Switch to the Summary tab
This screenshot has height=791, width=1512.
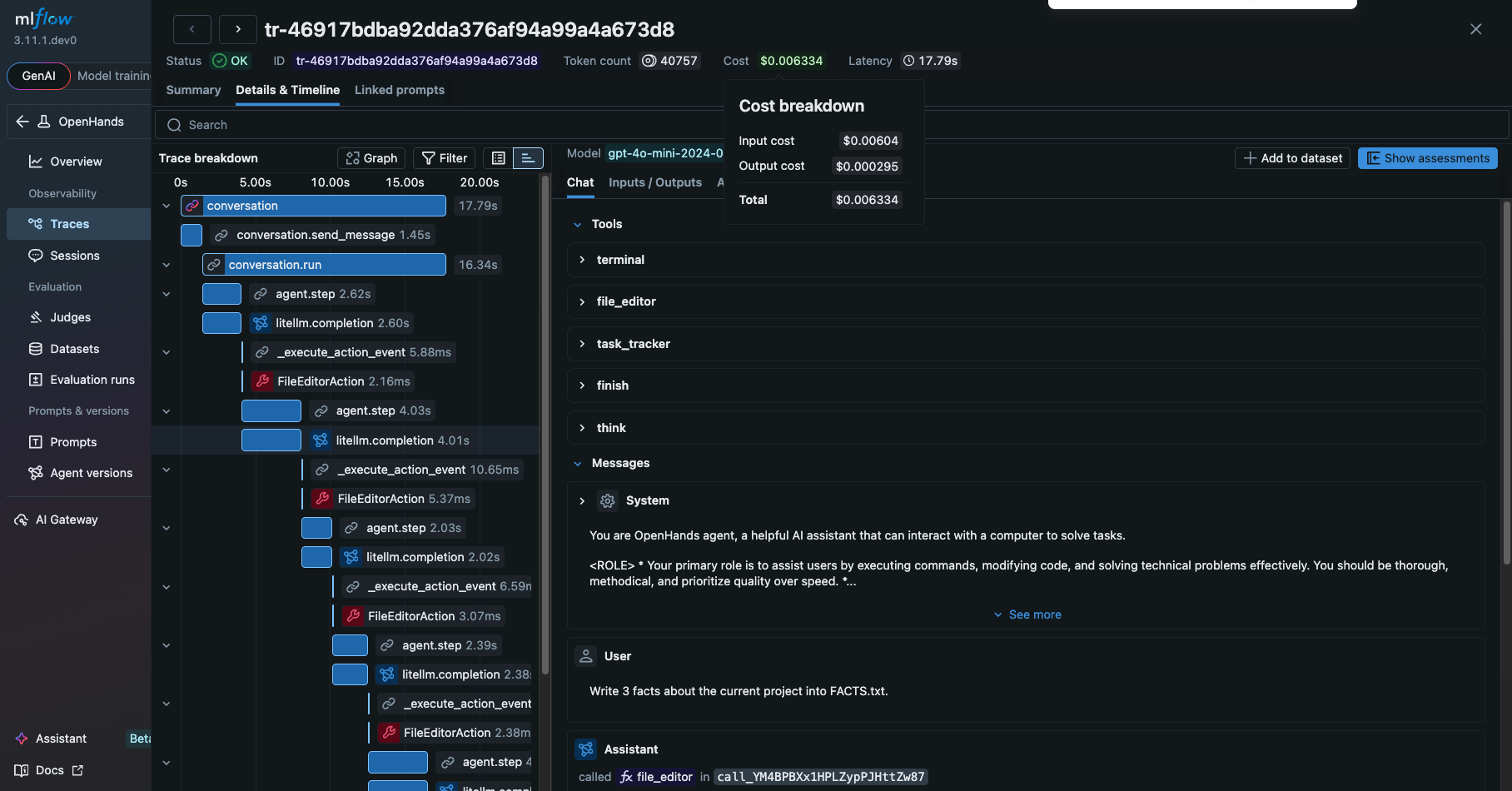(x=193, y=90)
